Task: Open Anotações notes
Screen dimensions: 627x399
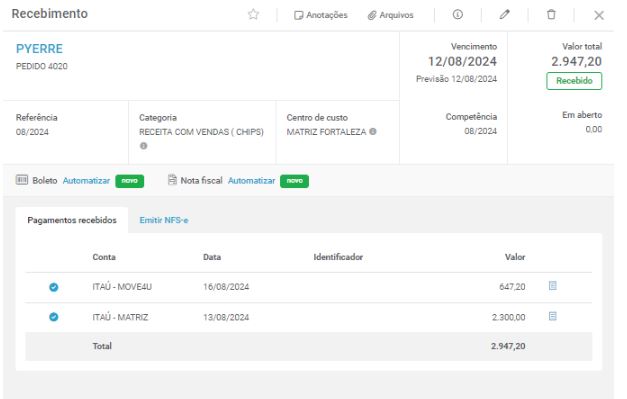Action: 321,15
